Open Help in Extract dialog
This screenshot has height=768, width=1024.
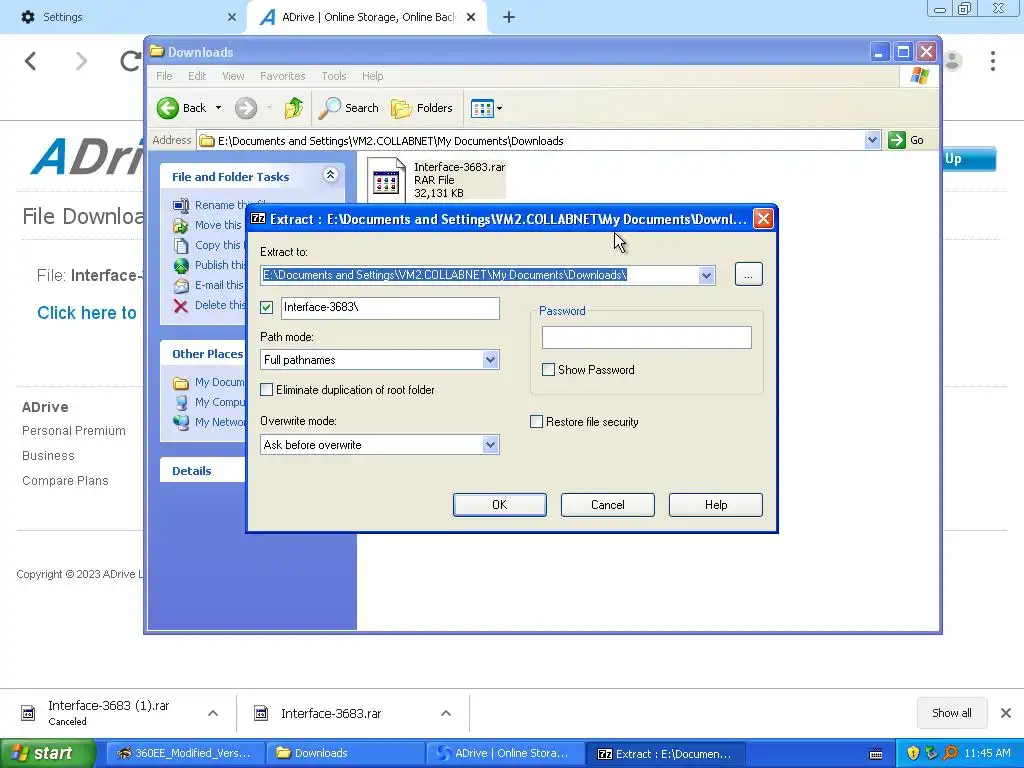click(x=716, y=505)
